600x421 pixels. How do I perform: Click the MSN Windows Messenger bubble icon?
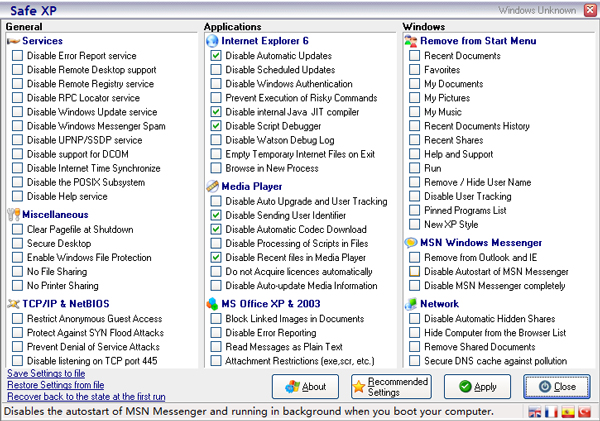tap(411, 243)
